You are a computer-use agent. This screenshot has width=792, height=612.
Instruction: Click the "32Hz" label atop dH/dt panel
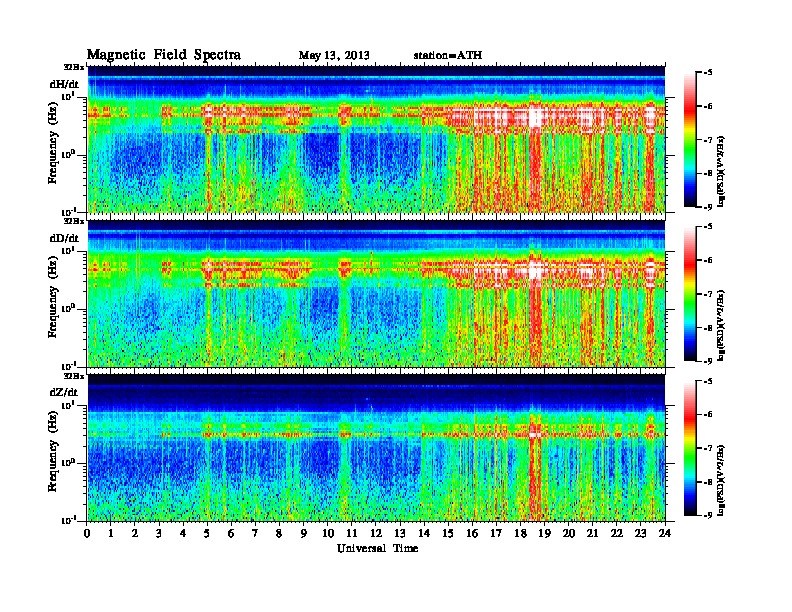click(x=74, y=67)
